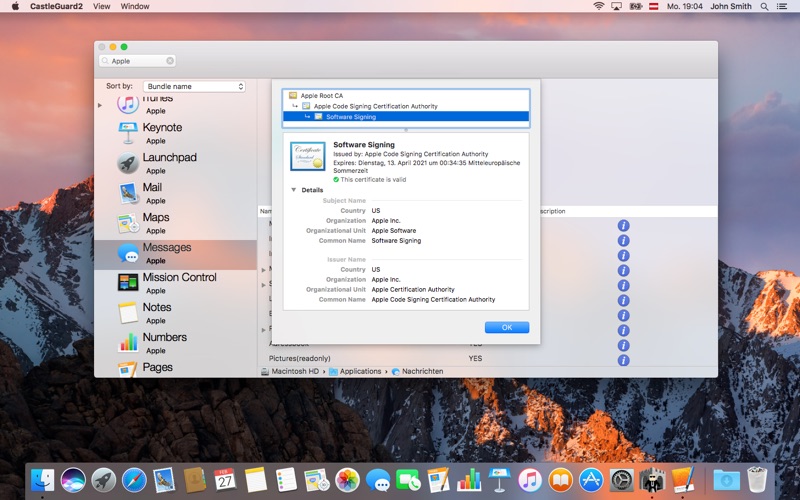Open info for the Pictures(readonly) row
This screenshot has height=500, width=800.
pyautogui.click(x=623, y=360)
